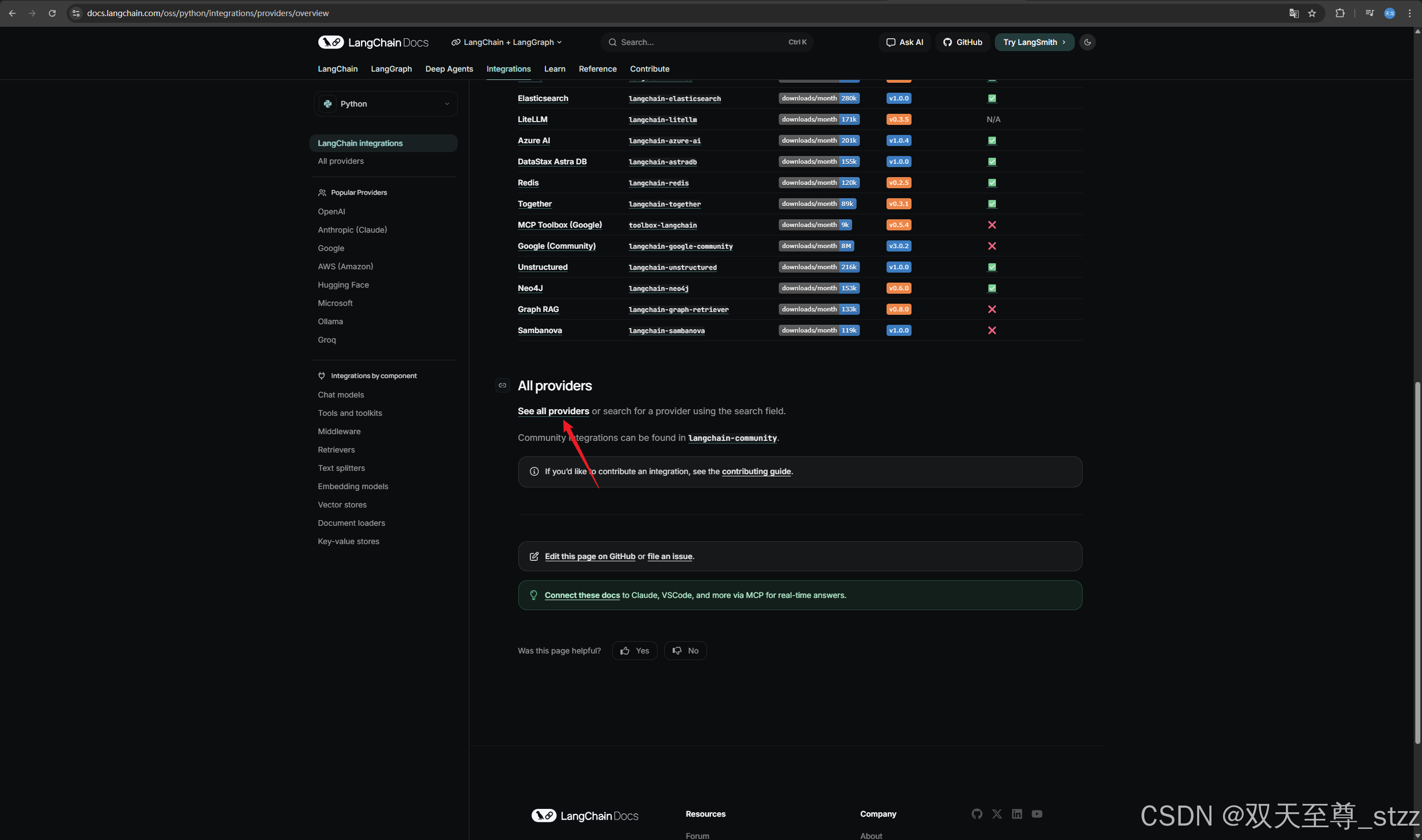Copy the All providers heading anchor link
Image resolution: width=1422 pixels, height=840 pixels.
pyautogui.click(x=502, y=385)
